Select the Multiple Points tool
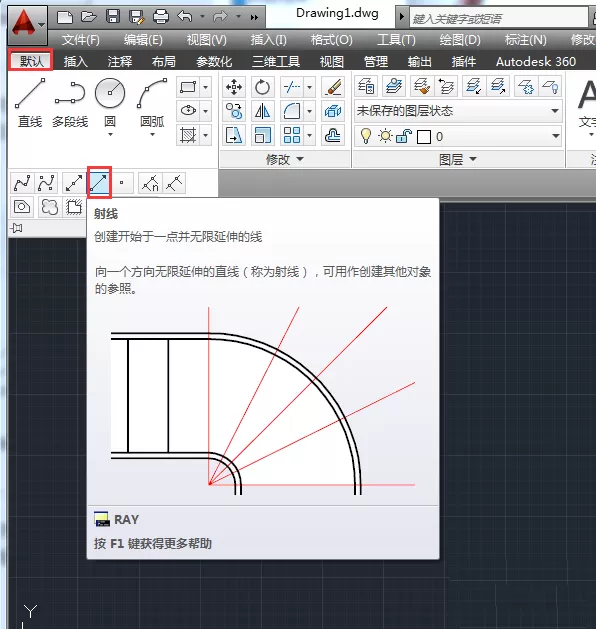This screenshot has width=596, height=629. [122, 183]
